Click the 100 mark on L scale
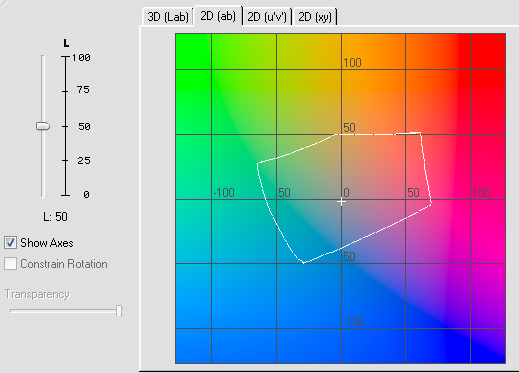The image size is (519, 373). [x=66, y=57]
